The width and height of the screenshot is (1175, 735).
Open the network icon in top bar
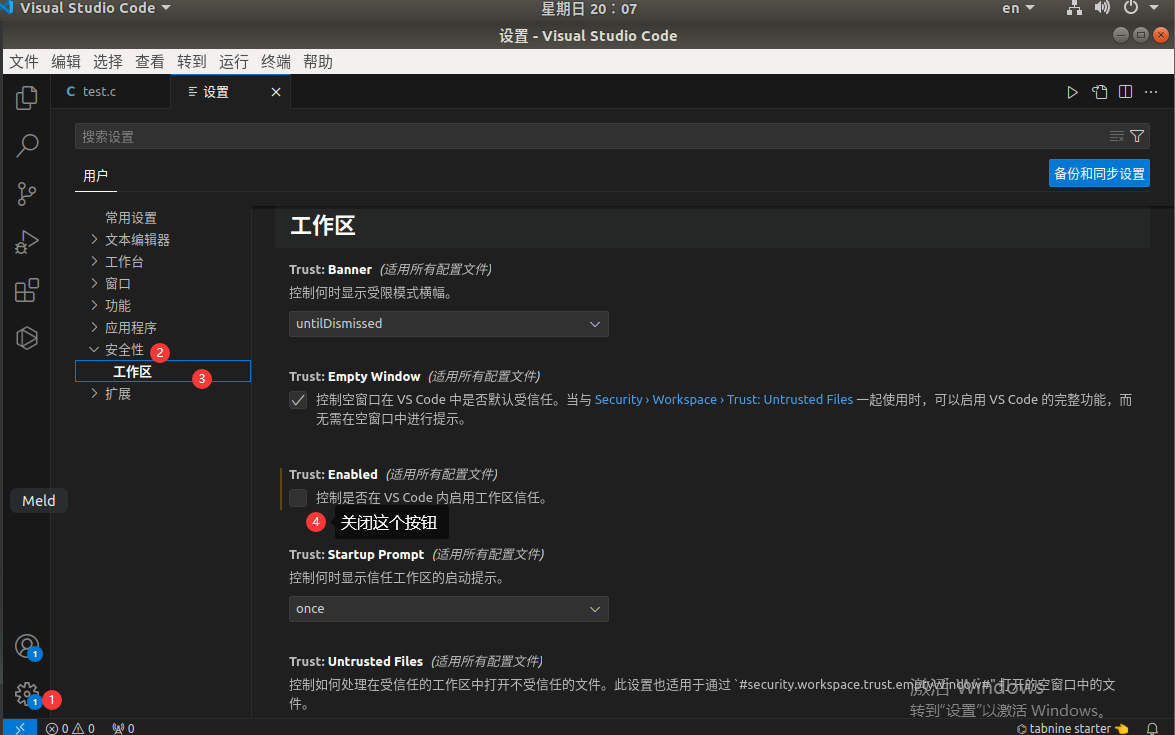tap(1074, 8)
